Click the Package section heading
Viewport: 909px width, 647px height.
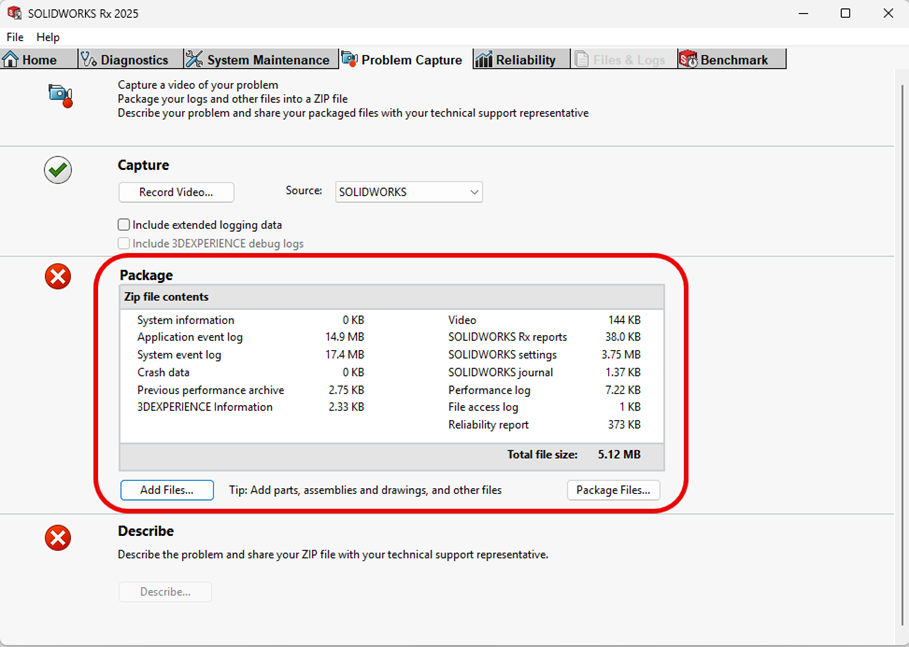click(x=146, y=275)
